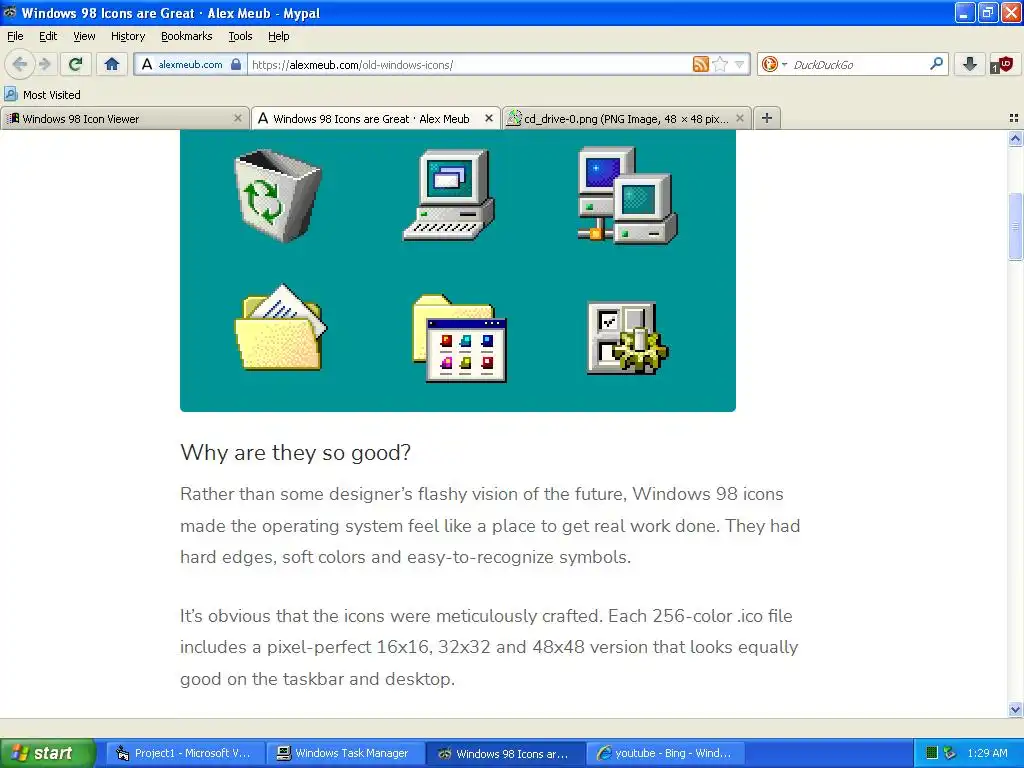Open a new tab with plus button
Viewport: 1024px width, 768px height.
point(767,118)
